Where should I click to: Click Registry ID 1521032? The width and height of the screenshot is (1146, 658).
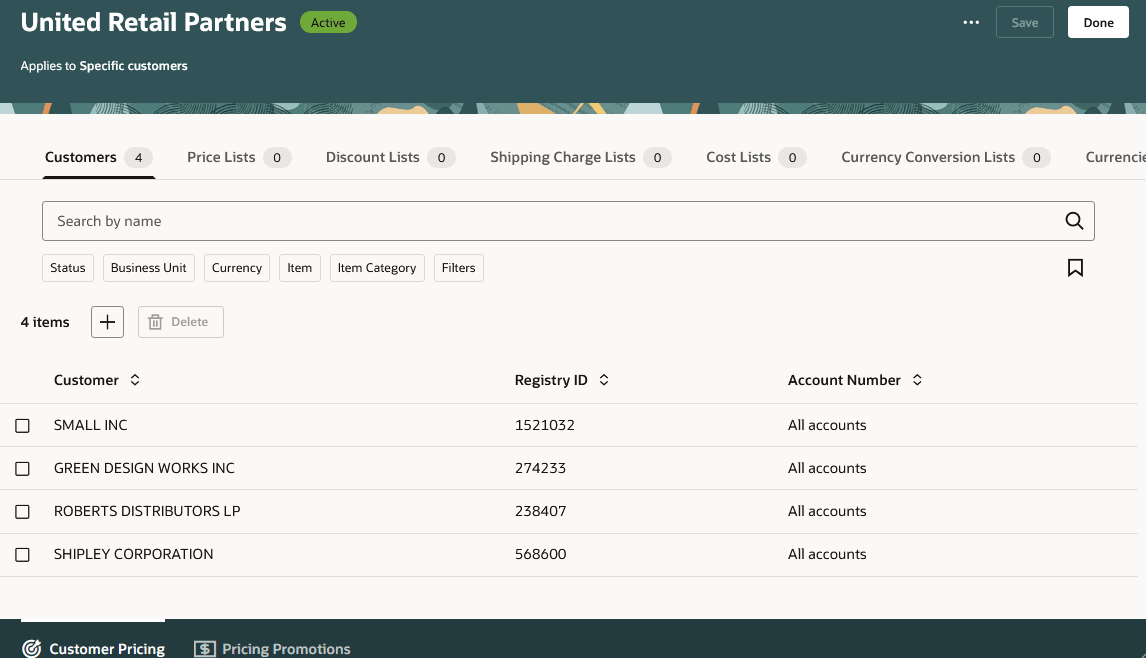544,425
